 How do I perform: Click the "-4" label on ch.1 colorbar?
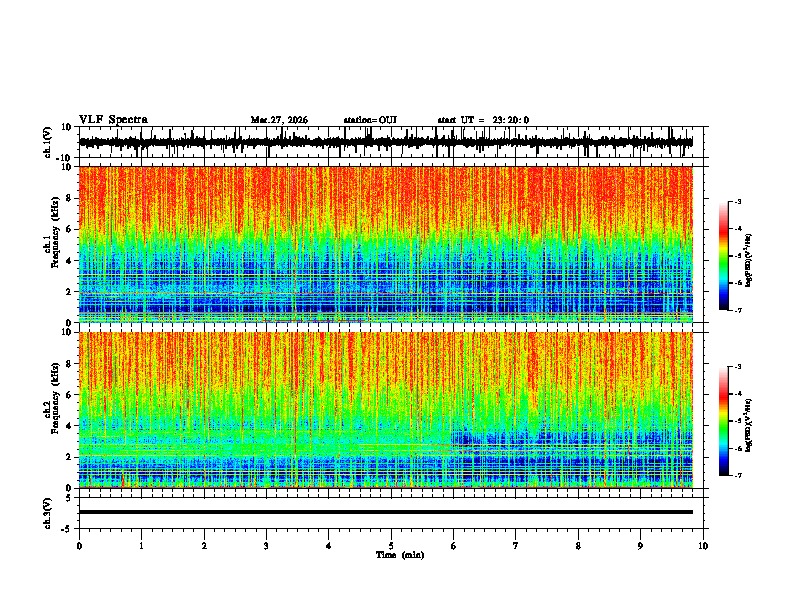click(738, 229)
